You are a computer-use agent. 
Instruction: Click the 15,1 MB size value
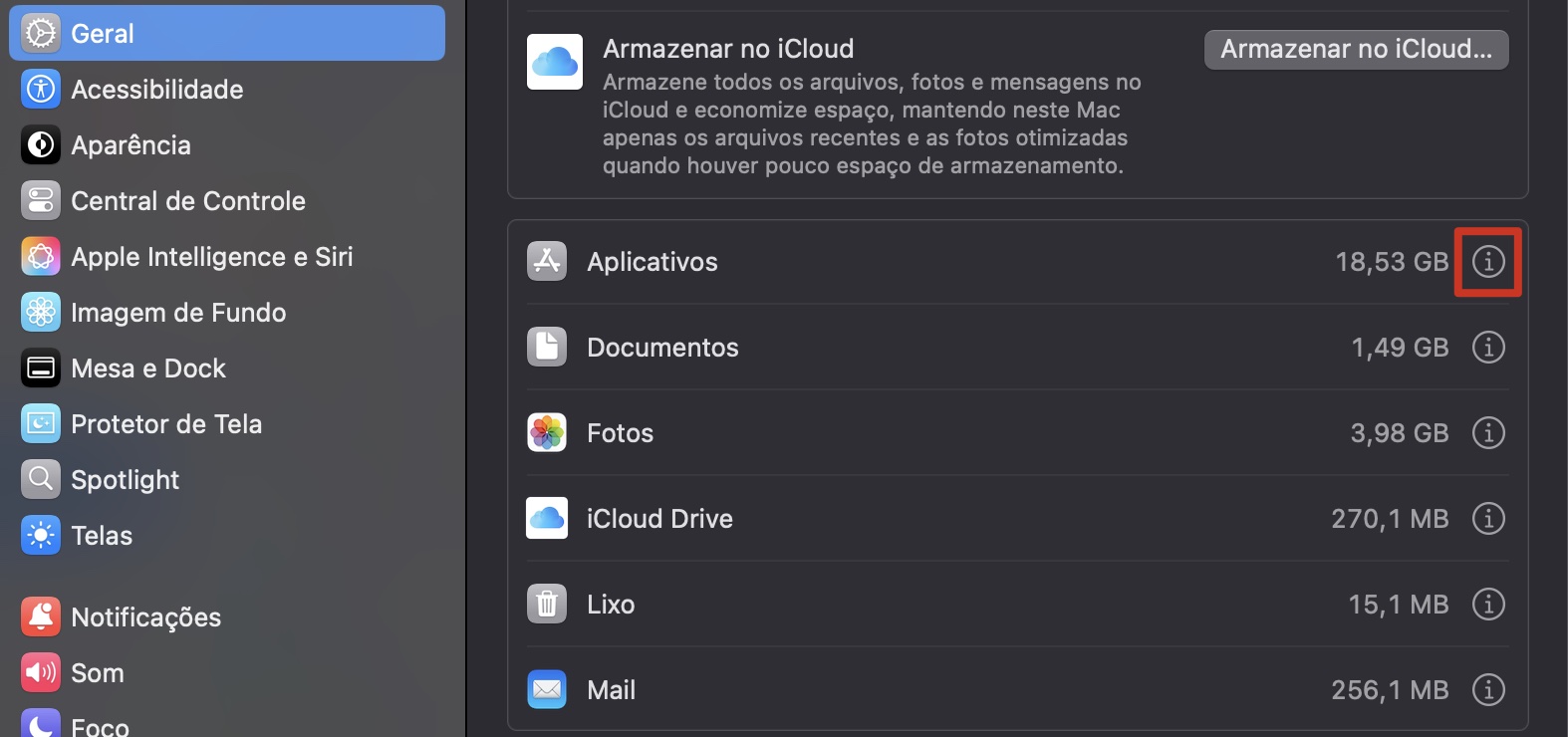tap(1399, 605)
